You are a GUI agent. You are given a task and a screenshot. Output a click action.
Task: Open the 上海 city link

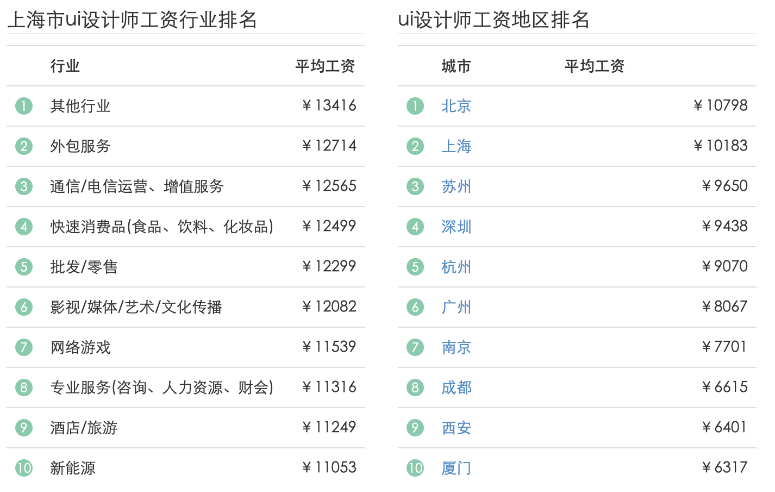click(456, 146)
